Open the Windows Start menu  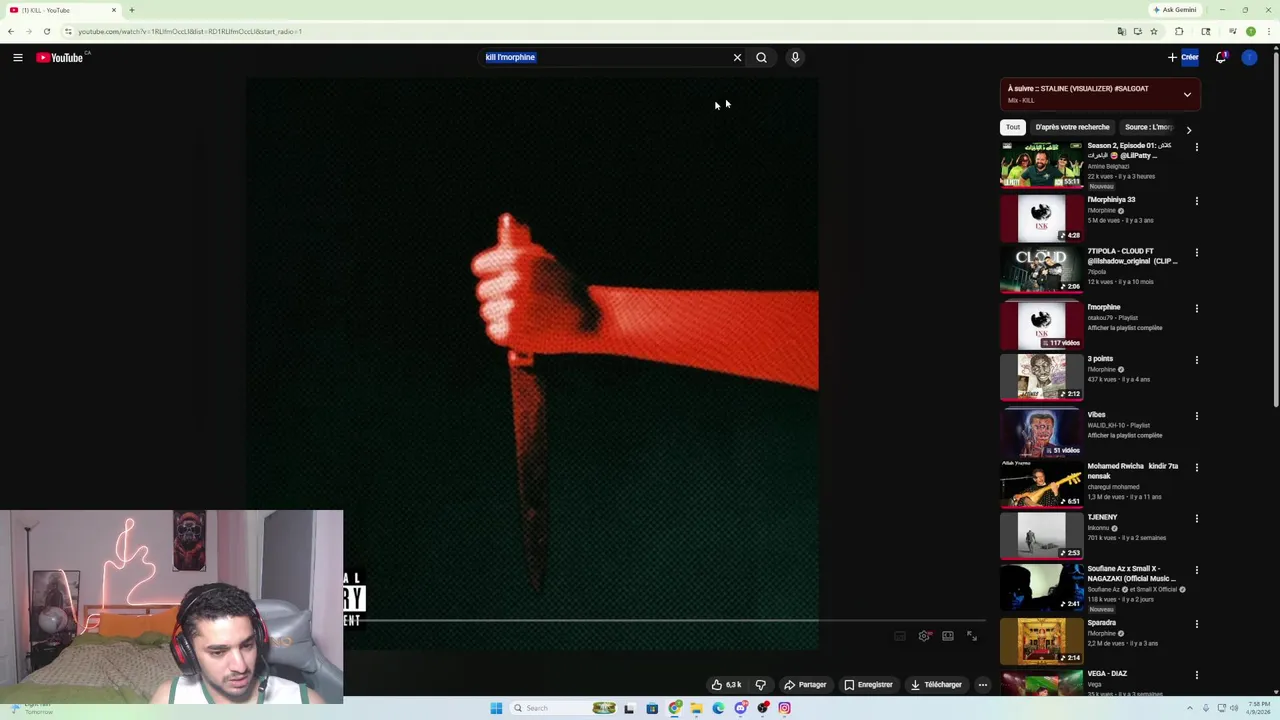pyautogui.click(x=496, y=708)
